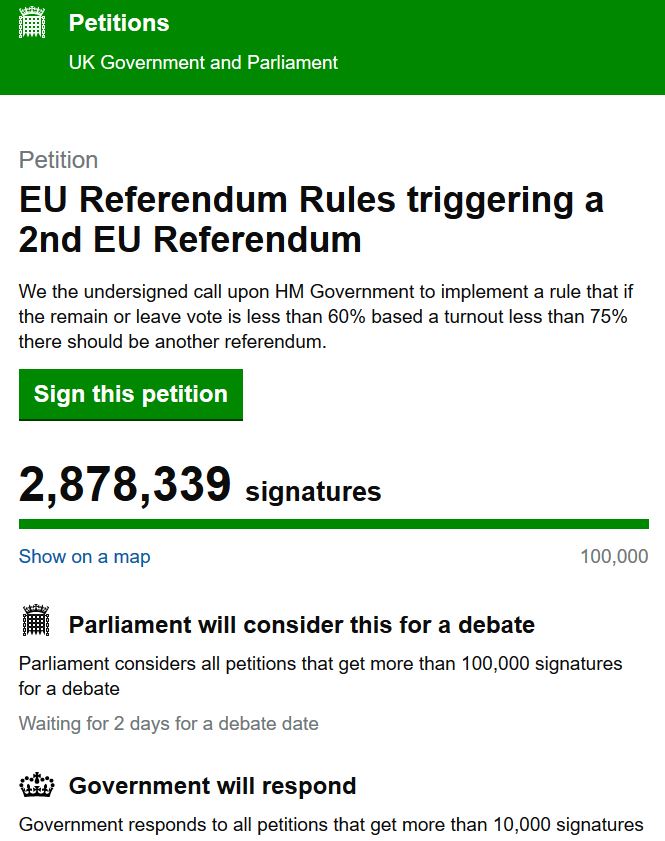Click the word 'signatures' beside the count
Screen dimensions: 665x841
tap(313, 492)
